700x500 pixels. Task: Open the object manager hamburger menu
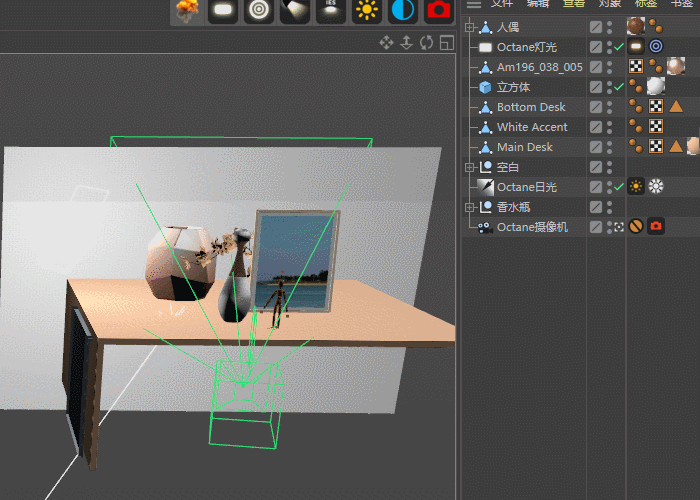pyautogui.click(x=474, y=4)
